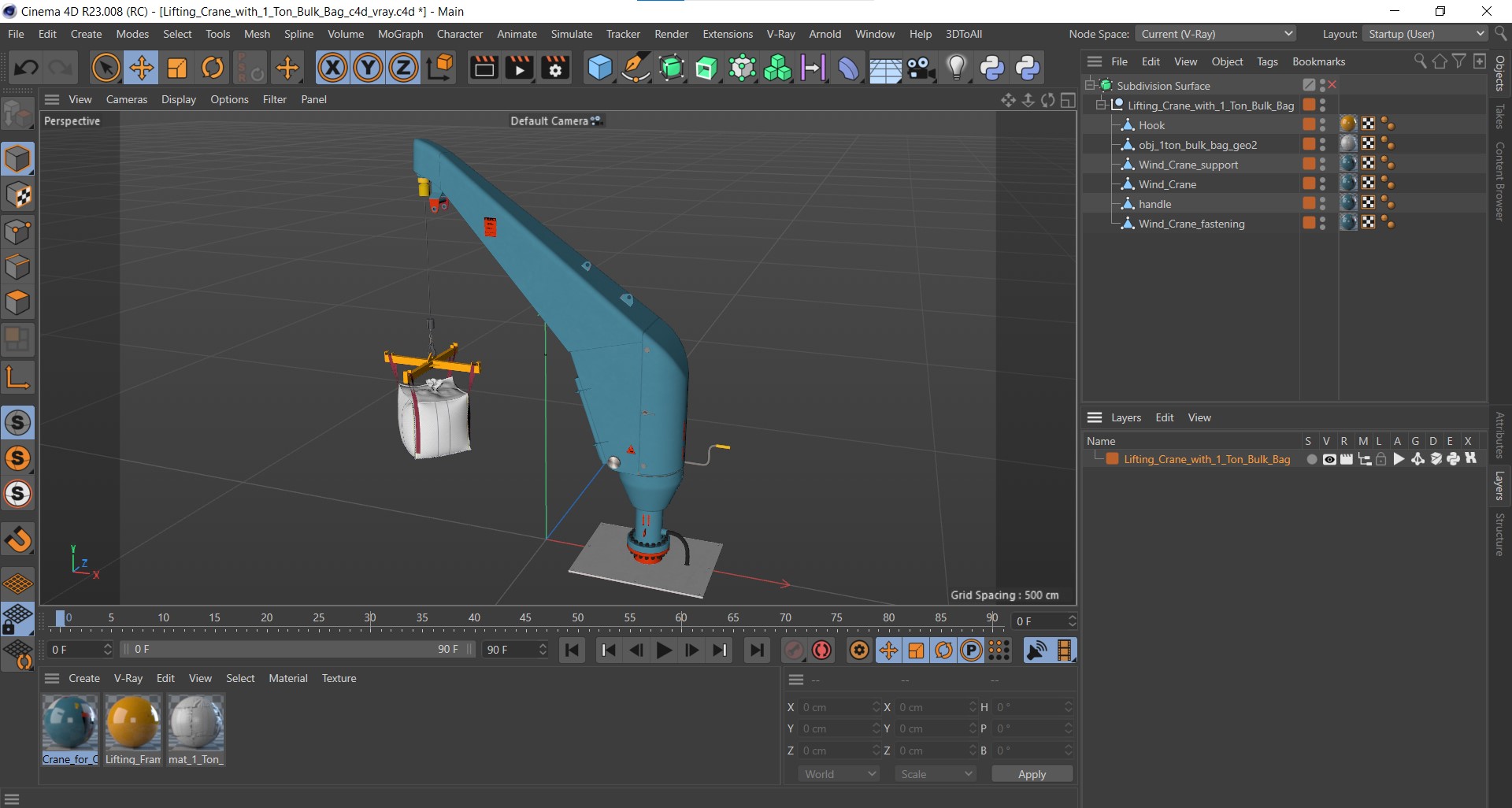The height and width of the screenshot is (808, 1512).
Task: Open the Spline Pen tool
Action: (x=636, y=68)
